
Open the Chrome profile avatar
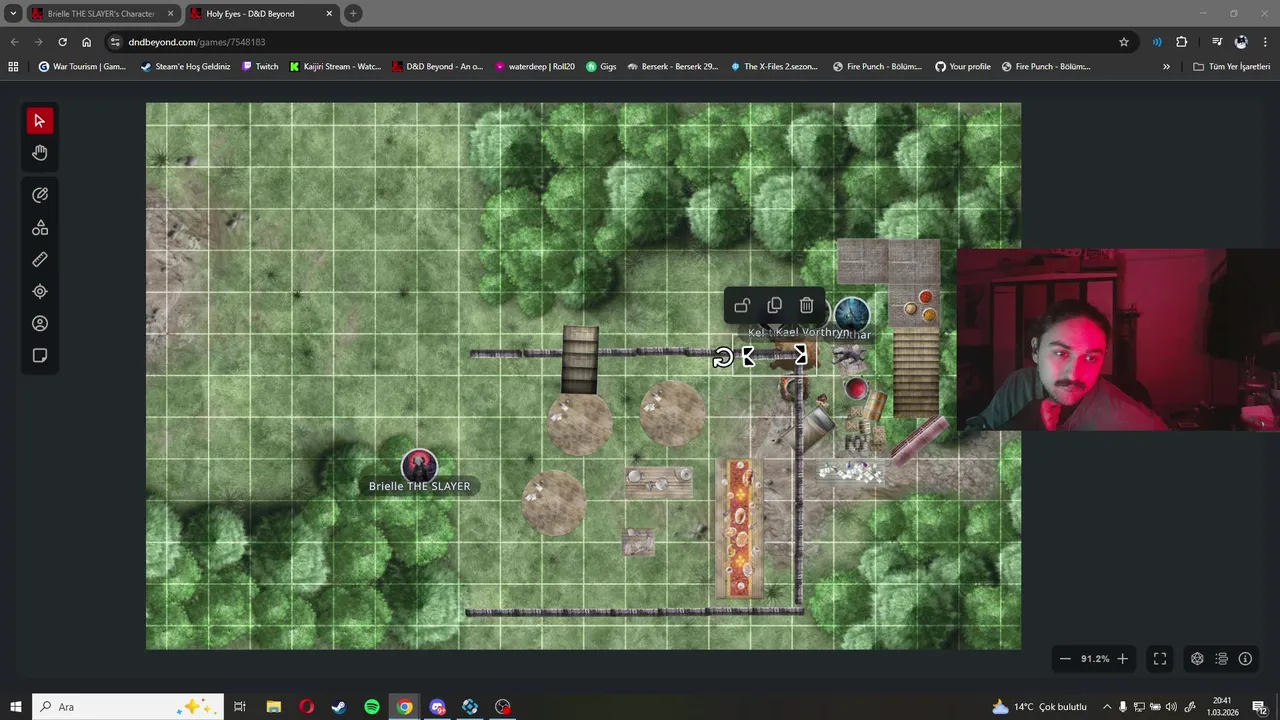pyautogui.click(x=1241, y=42)
